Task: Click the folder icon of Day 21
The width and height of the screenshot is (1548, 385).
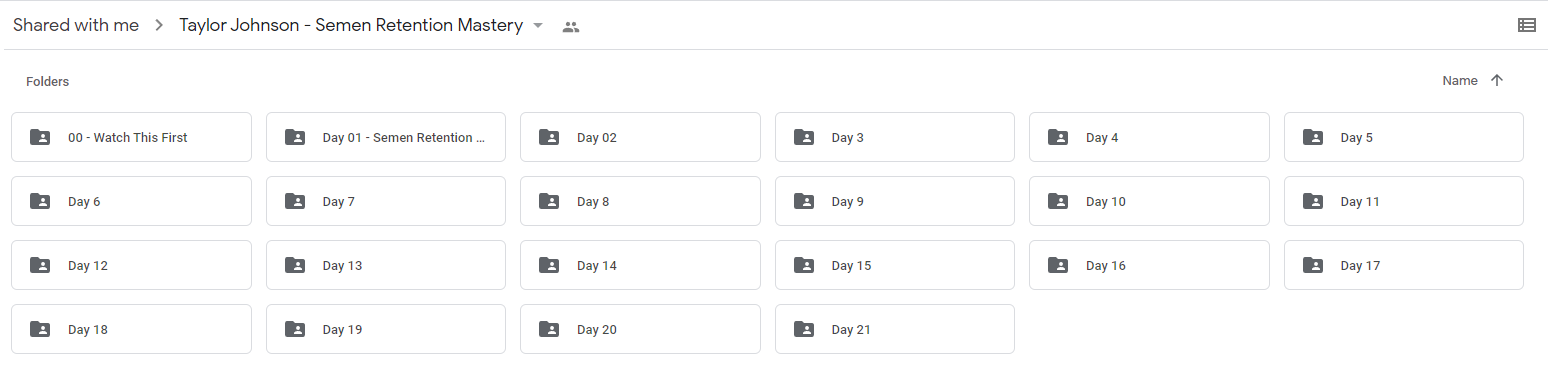Action: pyautogui.click(x=803, y=329)
